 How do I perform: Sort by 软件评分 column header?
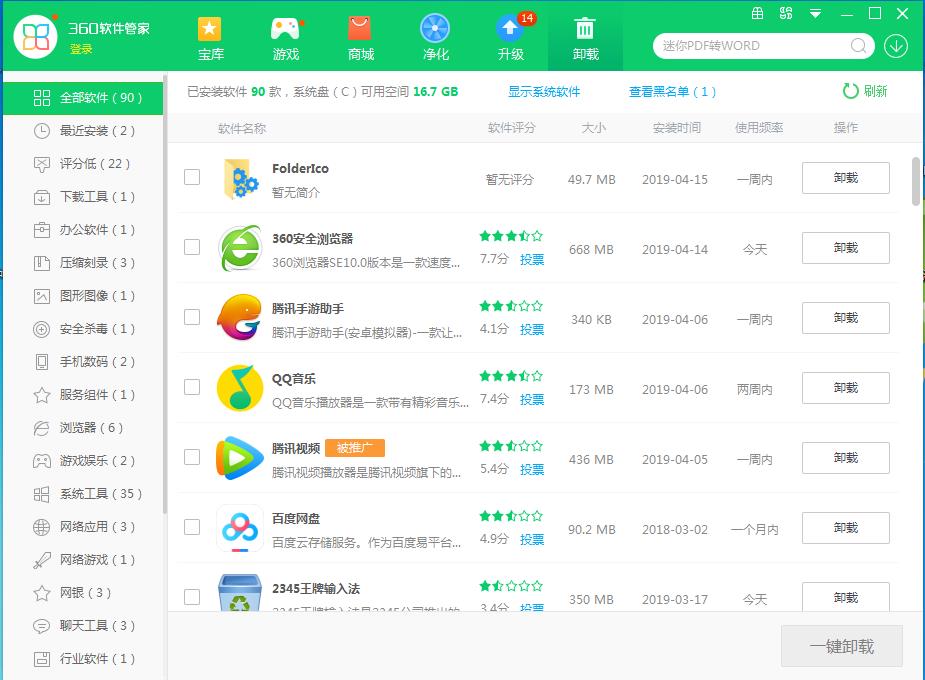click(511, 128)
